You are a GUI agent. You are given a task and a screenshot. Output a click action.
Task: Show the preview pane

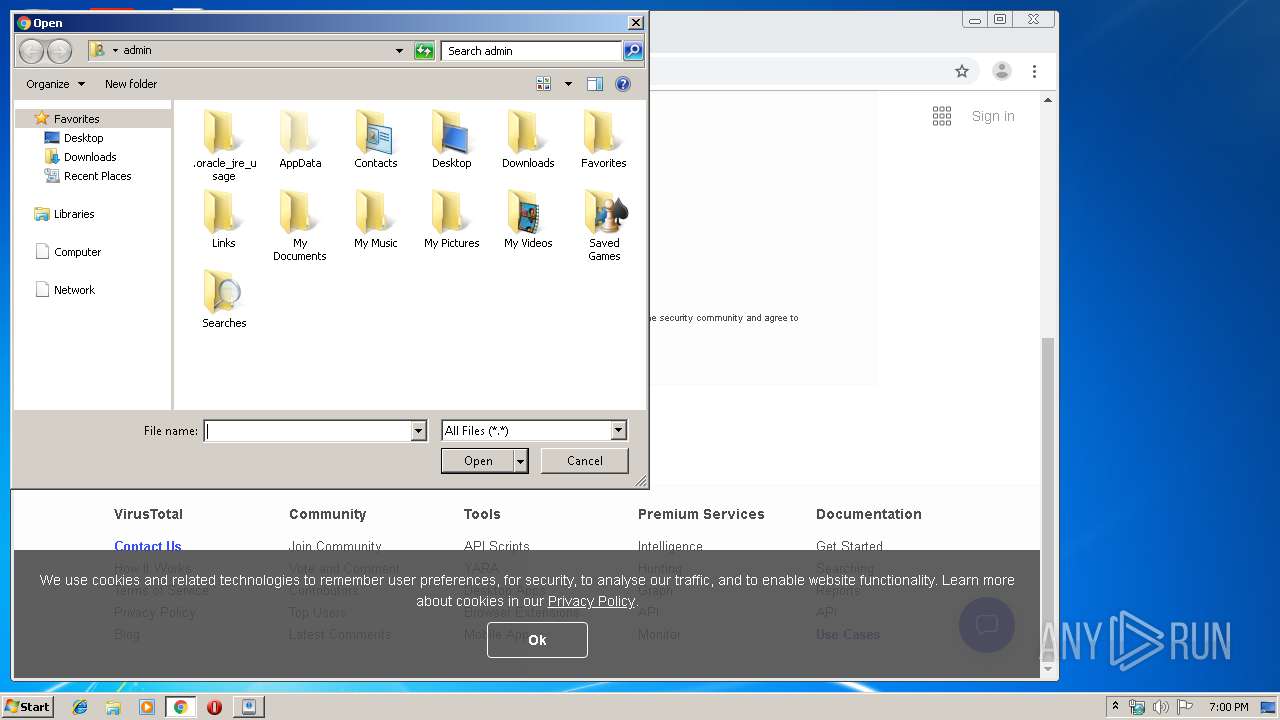pyautogui.click(x=595, y=84)
